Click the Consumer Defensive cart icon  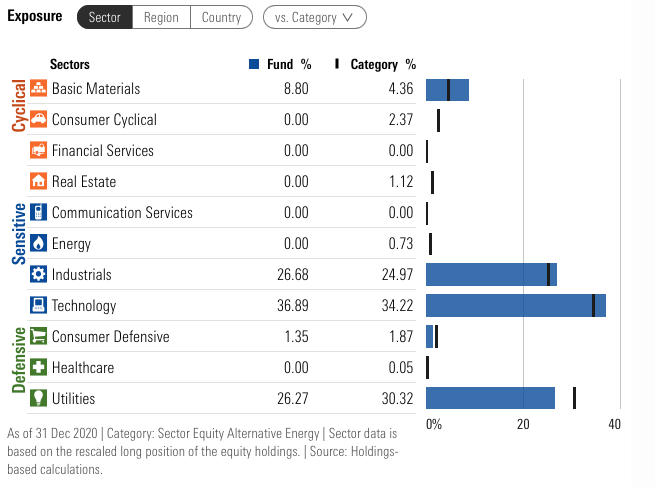tap(39, 337)
